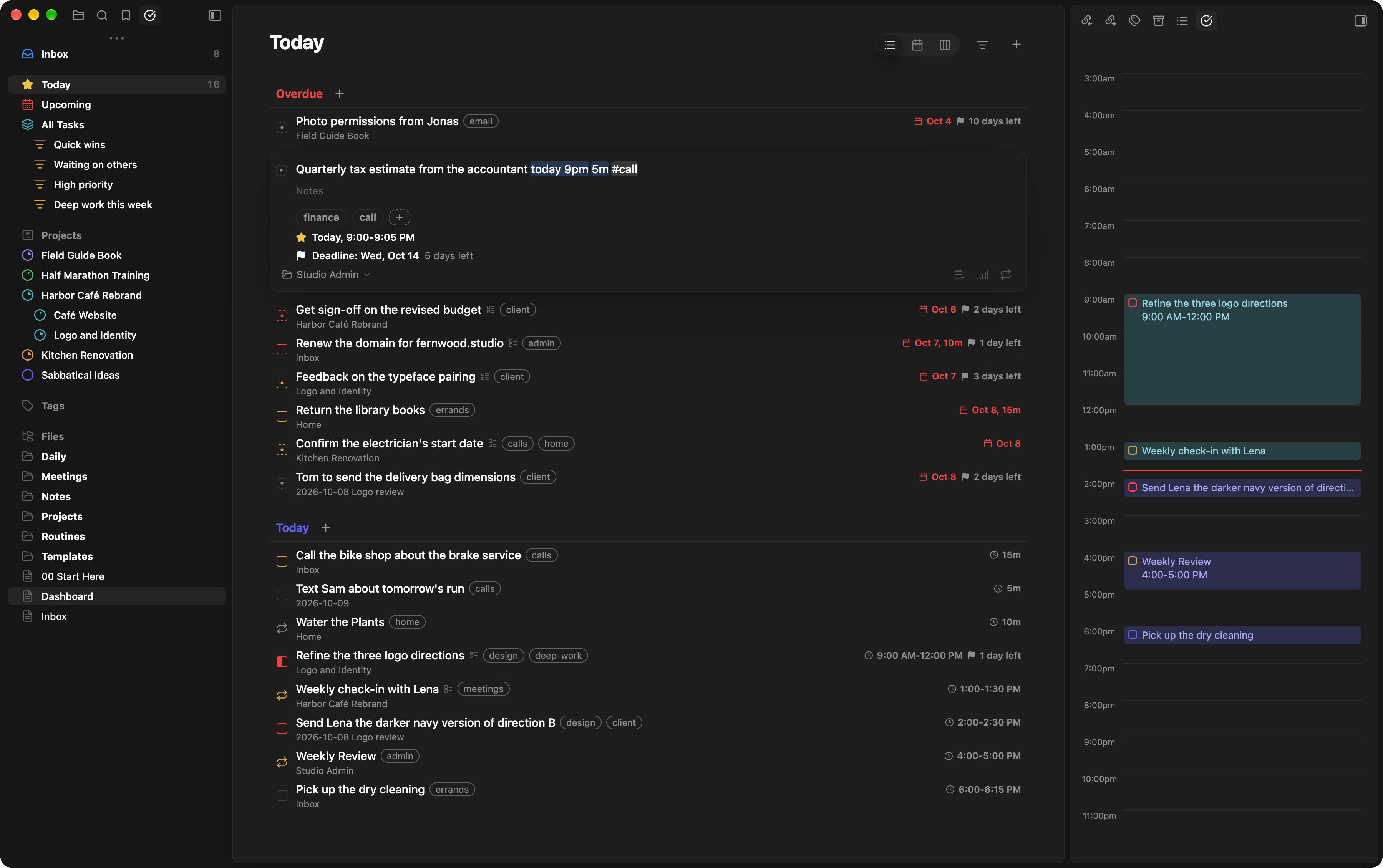
Task: Check off Return the library books
Action: (x=282, y=416)
